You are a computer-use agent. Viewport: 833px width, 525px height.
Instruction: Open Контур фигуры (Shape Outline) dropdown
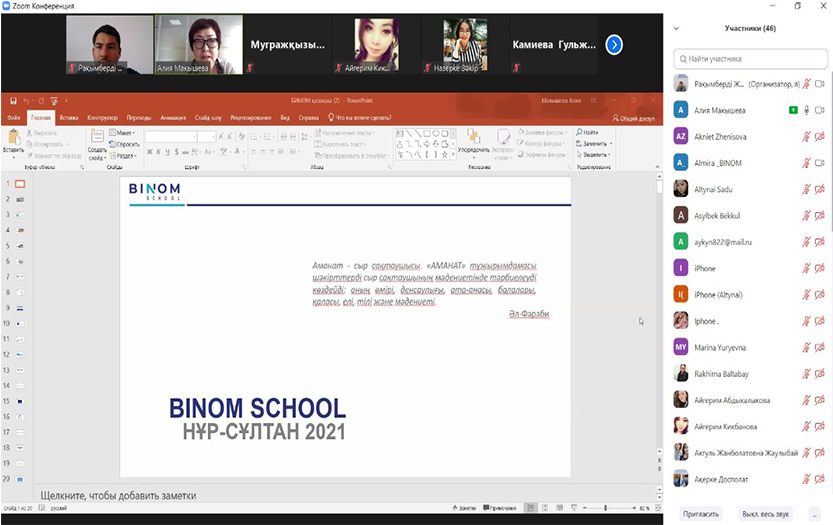click(541, 143)
